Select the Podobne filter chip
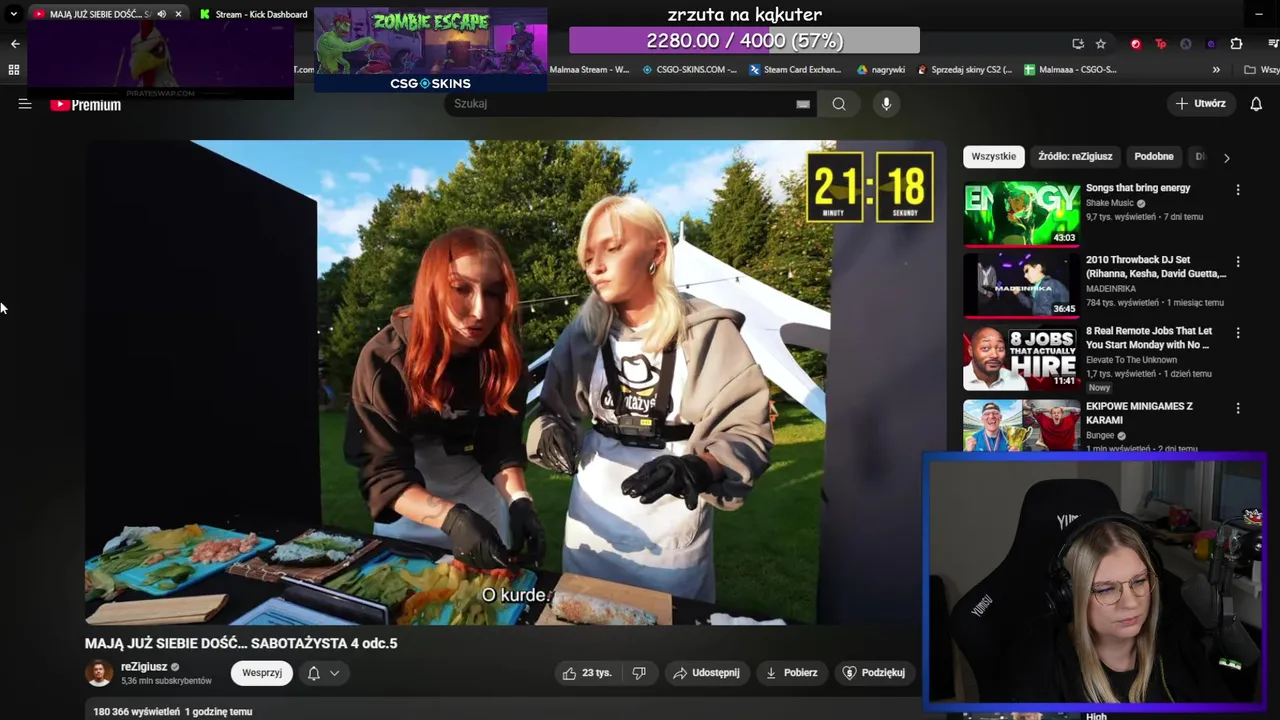 tap(1153, 157)
